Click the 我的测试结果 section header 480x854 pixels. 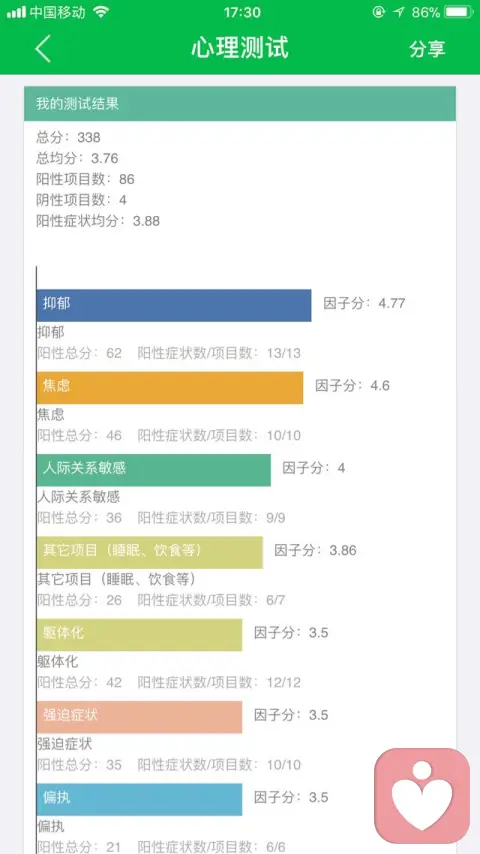tap(240, 103)
